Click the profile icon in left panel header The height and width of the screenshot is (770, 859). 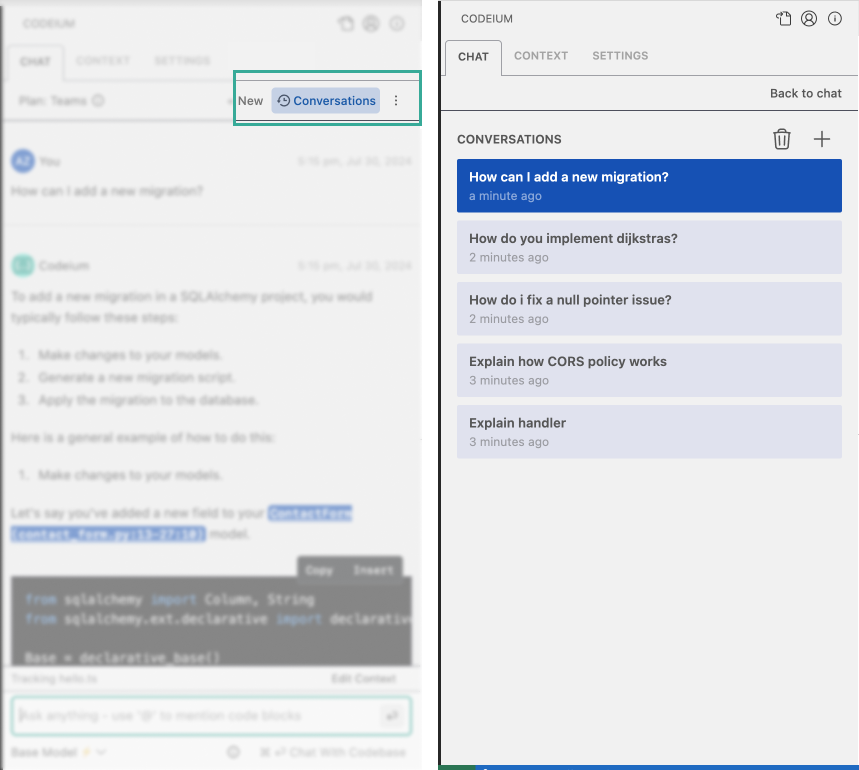coord(371,24)
